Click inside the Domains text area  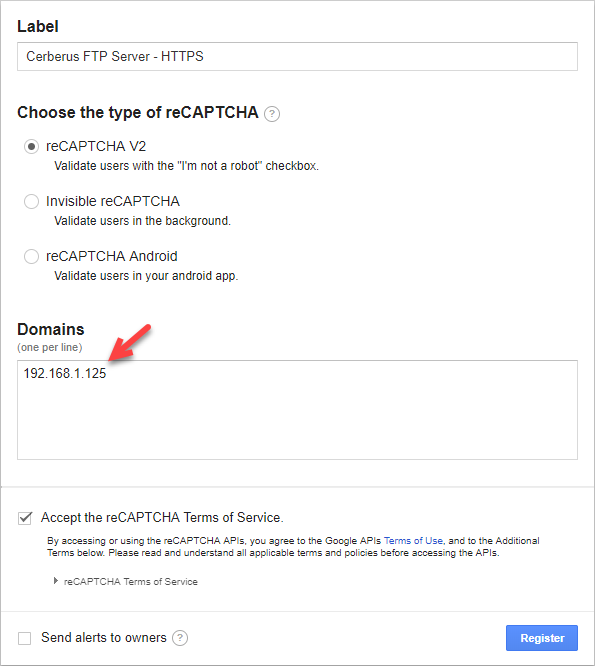point(297,410)
